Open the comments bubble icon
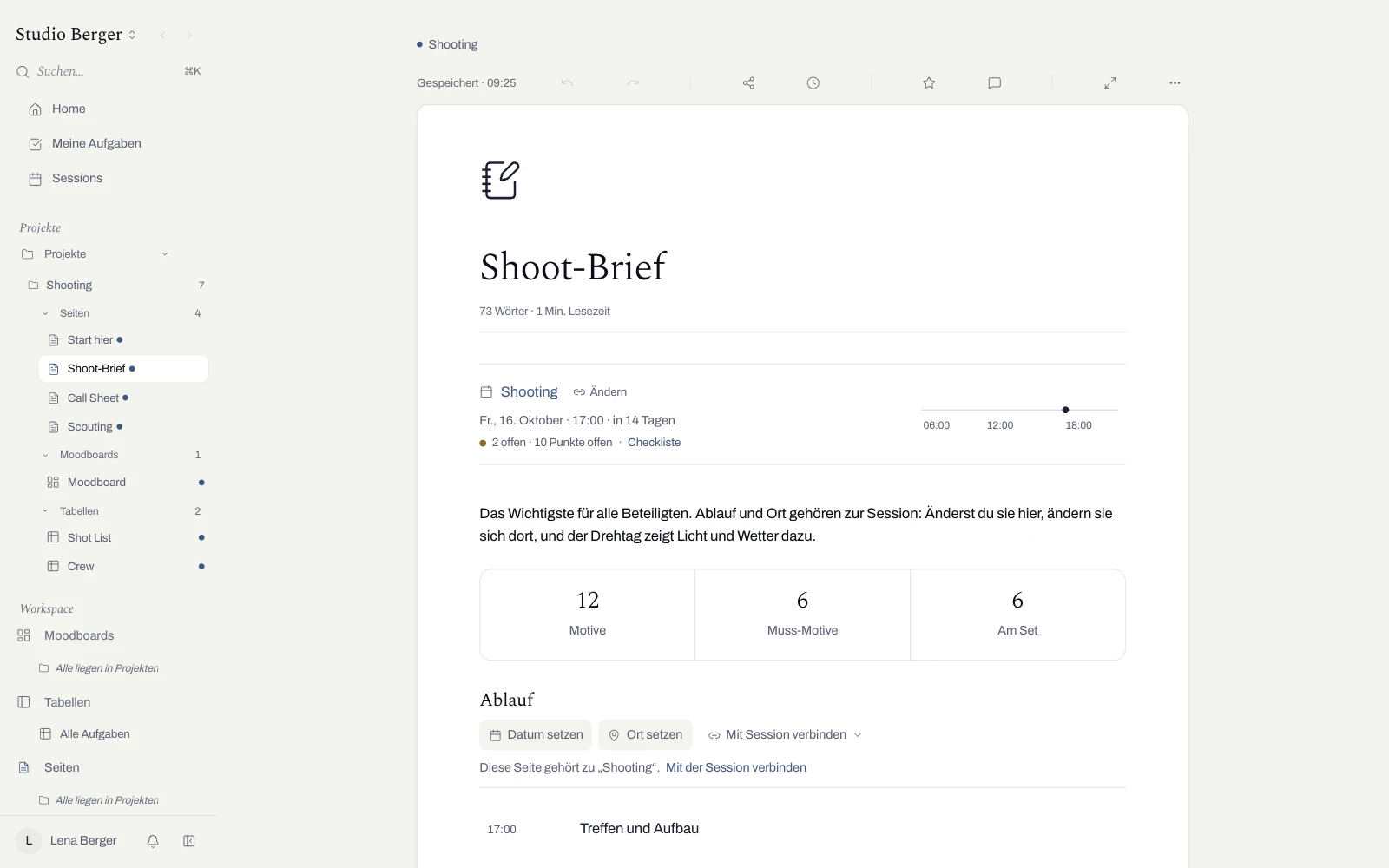1389x868 pixels. (x=995, y=83)
